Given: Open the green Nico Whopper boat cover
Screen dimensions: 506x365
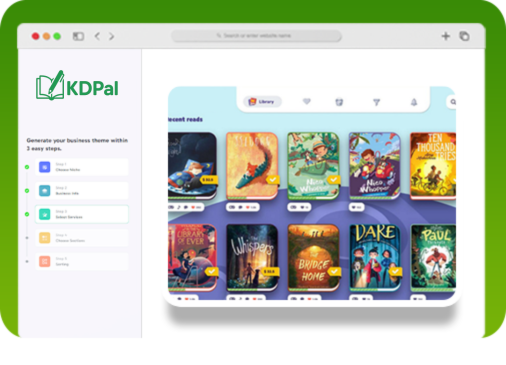Looking at the screenshot, I should pyautogui.click(x=313, y=166).
